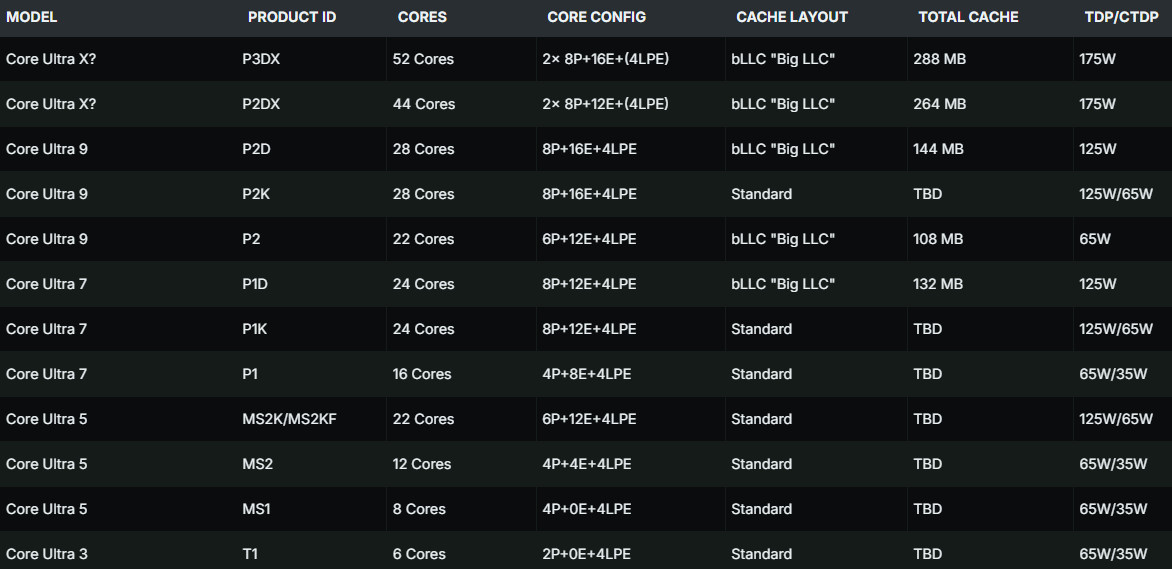Select the 4P+0E+4LPE config cell
Viewport: 1172px width, 569px height.
click(x=587, y=509)
